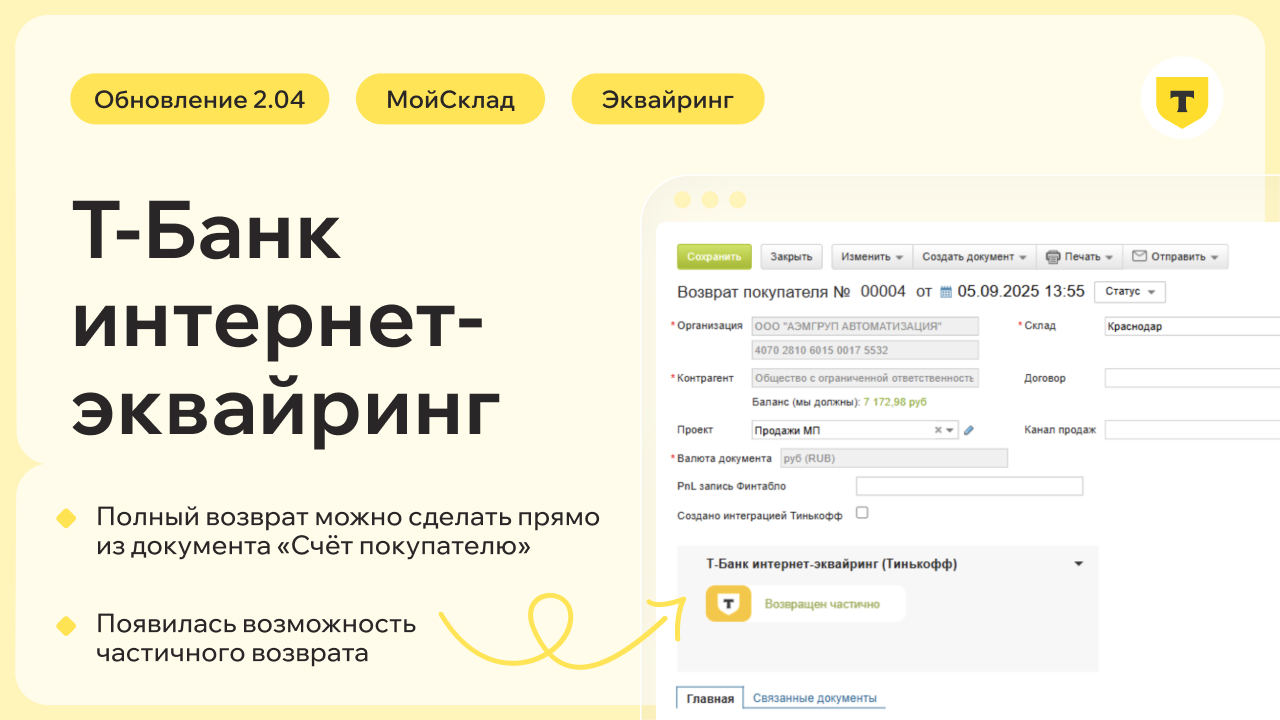Screen dimensions: 1280x720
Task: Click the pencil edit icon next to project
Action: click(x=968, y=430)
